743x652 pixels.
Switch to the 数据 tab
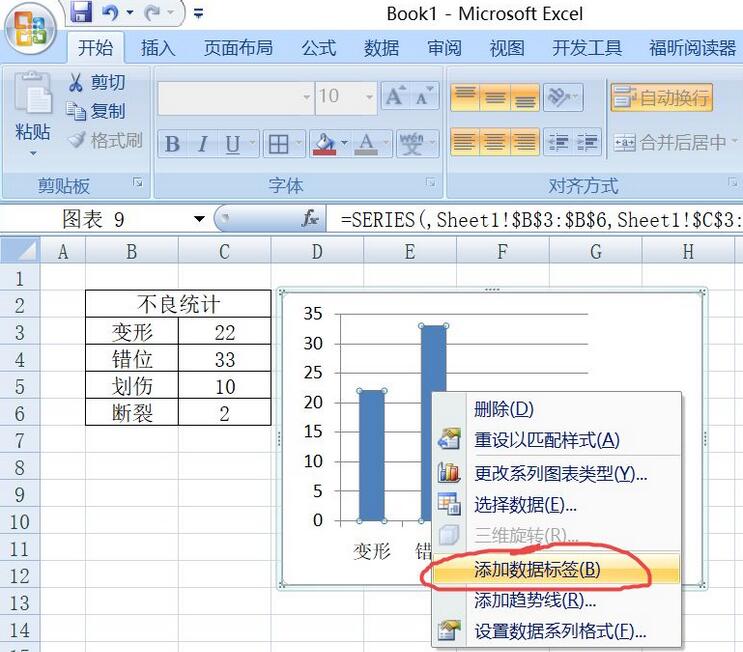pos(381,48)
